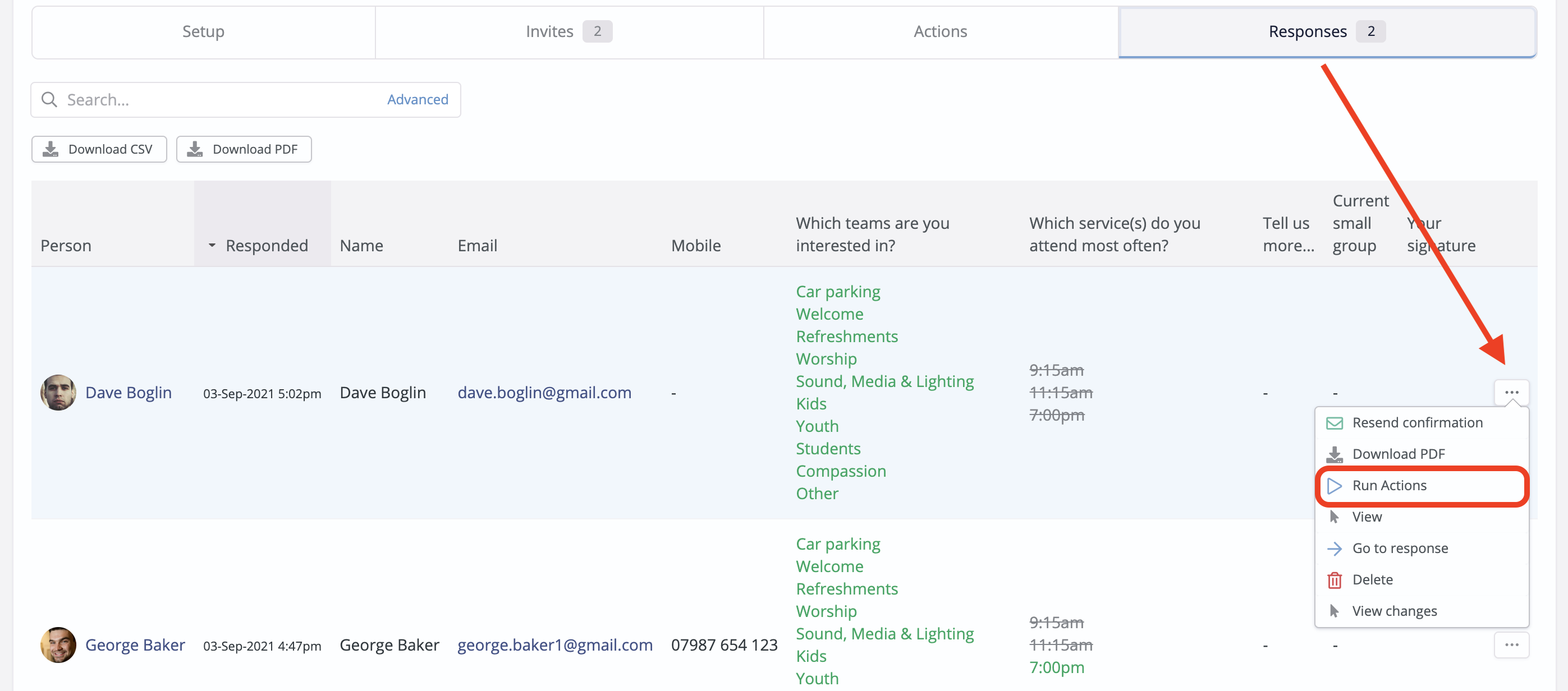The width and height of the screenshot is (1568, 691).
Task: Click the Download PDF icon button
Action: pyautogui.click(x=195, y=149)
